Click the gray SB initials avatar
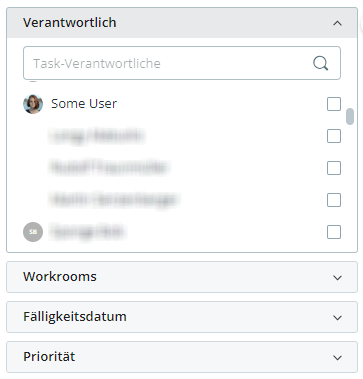This screenshot has width=363, height=379. click(33, 232)
